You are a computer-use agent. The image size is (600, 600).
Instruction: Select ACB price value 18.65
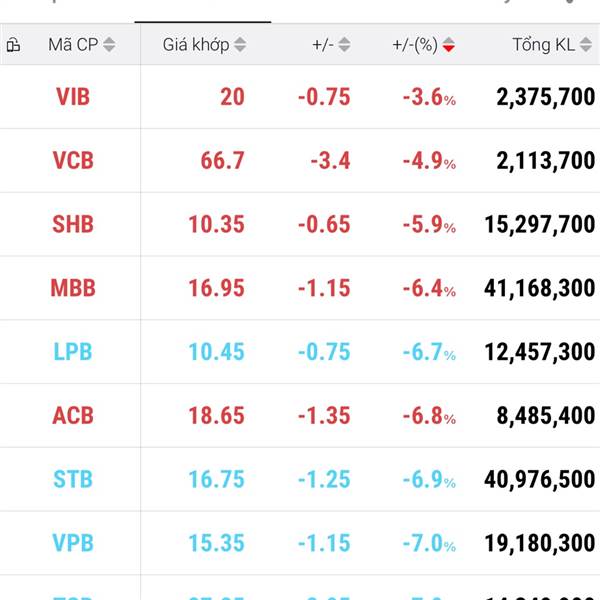217,416
